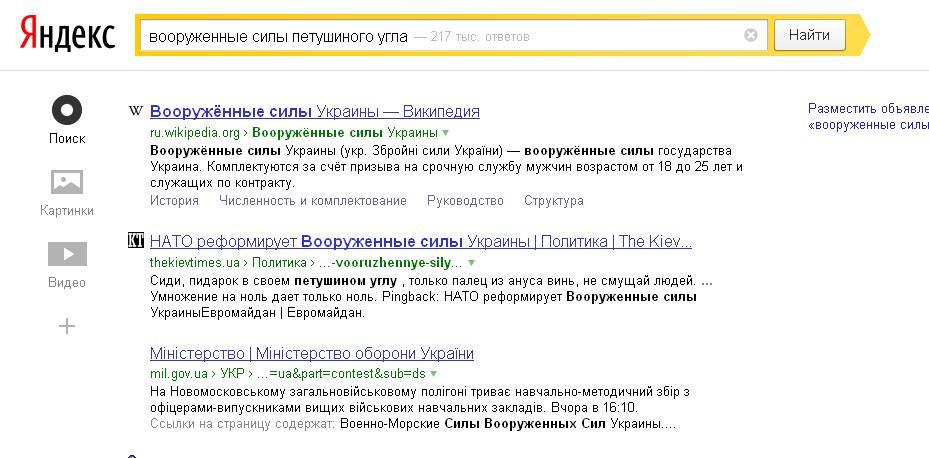Click the mil.gov.ua green URL
The height and width of the screenshot is (458, 929).
pos(179,374)
